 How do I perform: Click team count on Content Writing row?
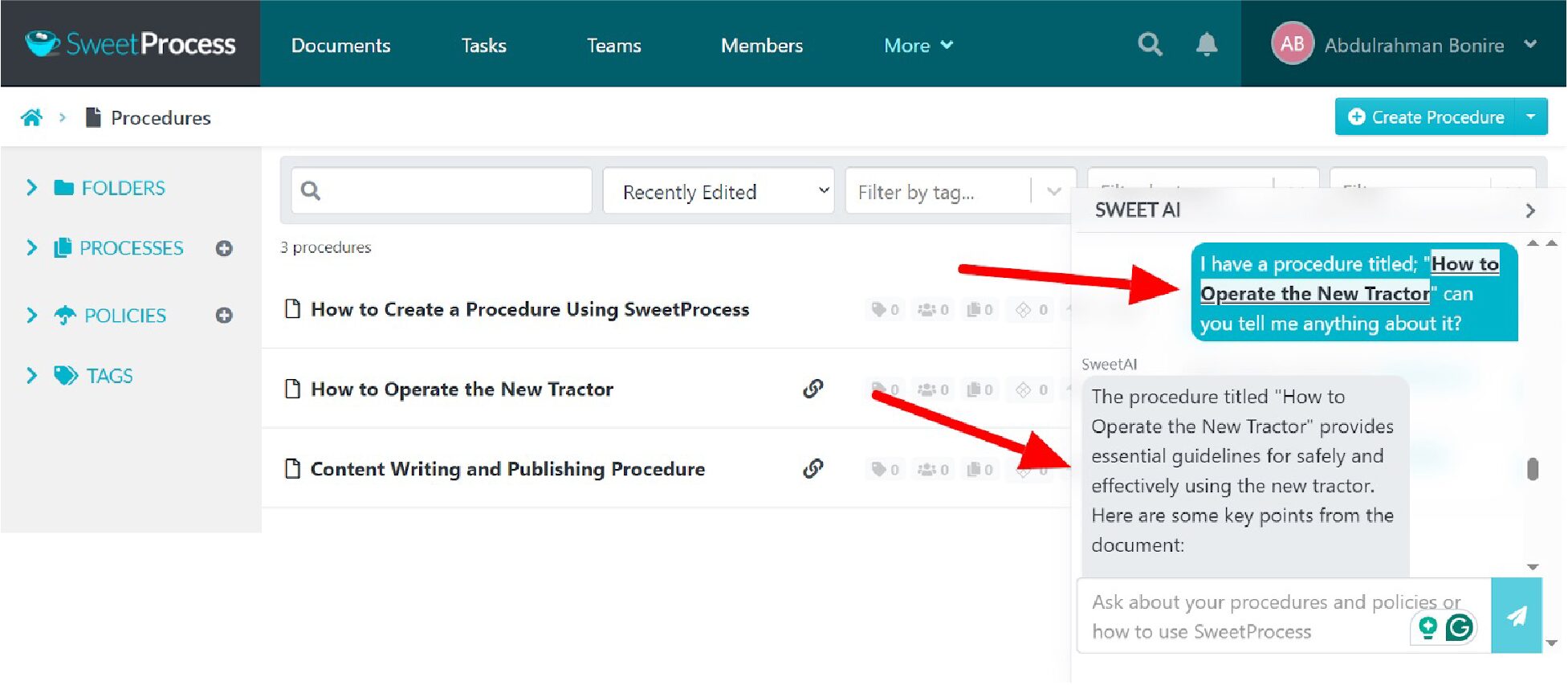[933, 469]
